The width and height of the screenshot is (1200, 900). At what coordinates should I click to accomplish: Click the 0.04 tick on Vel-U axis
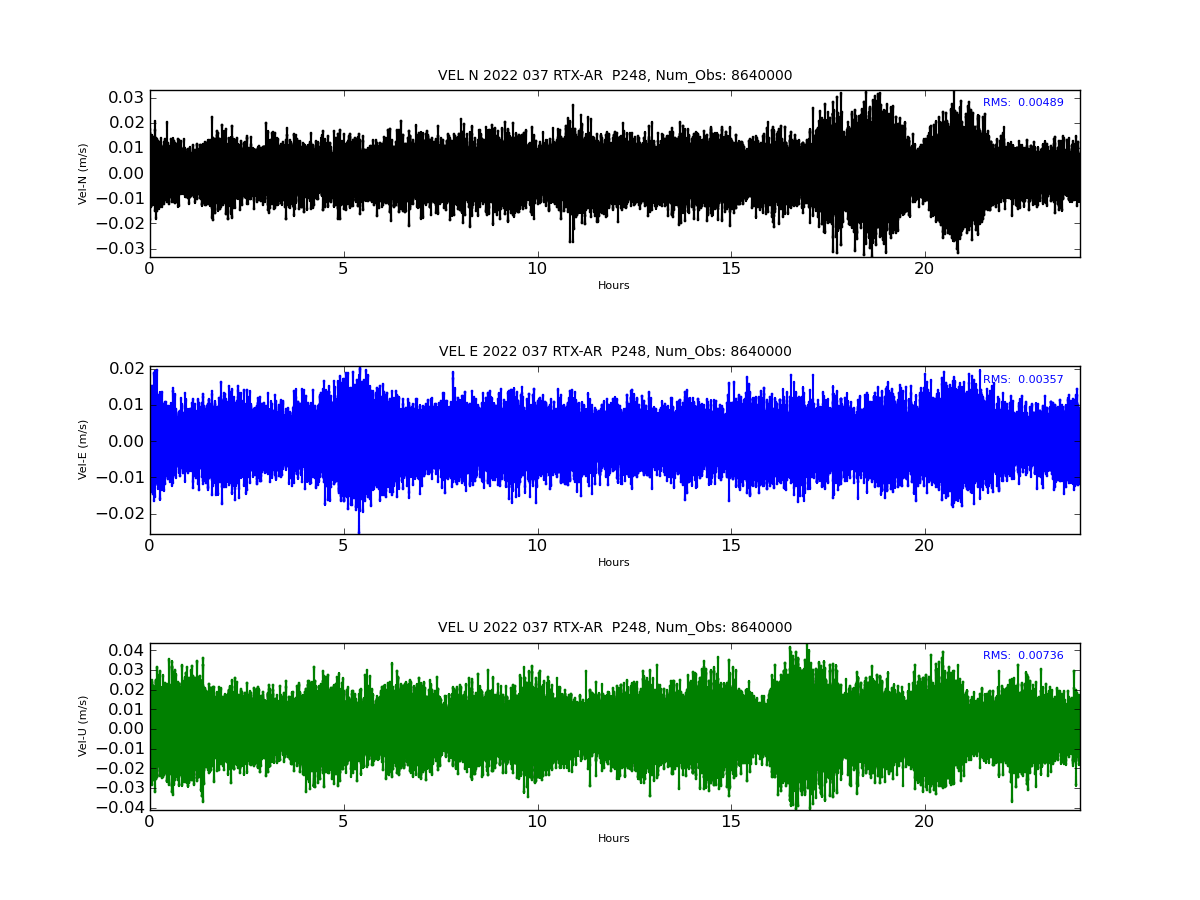pos(127,651)
